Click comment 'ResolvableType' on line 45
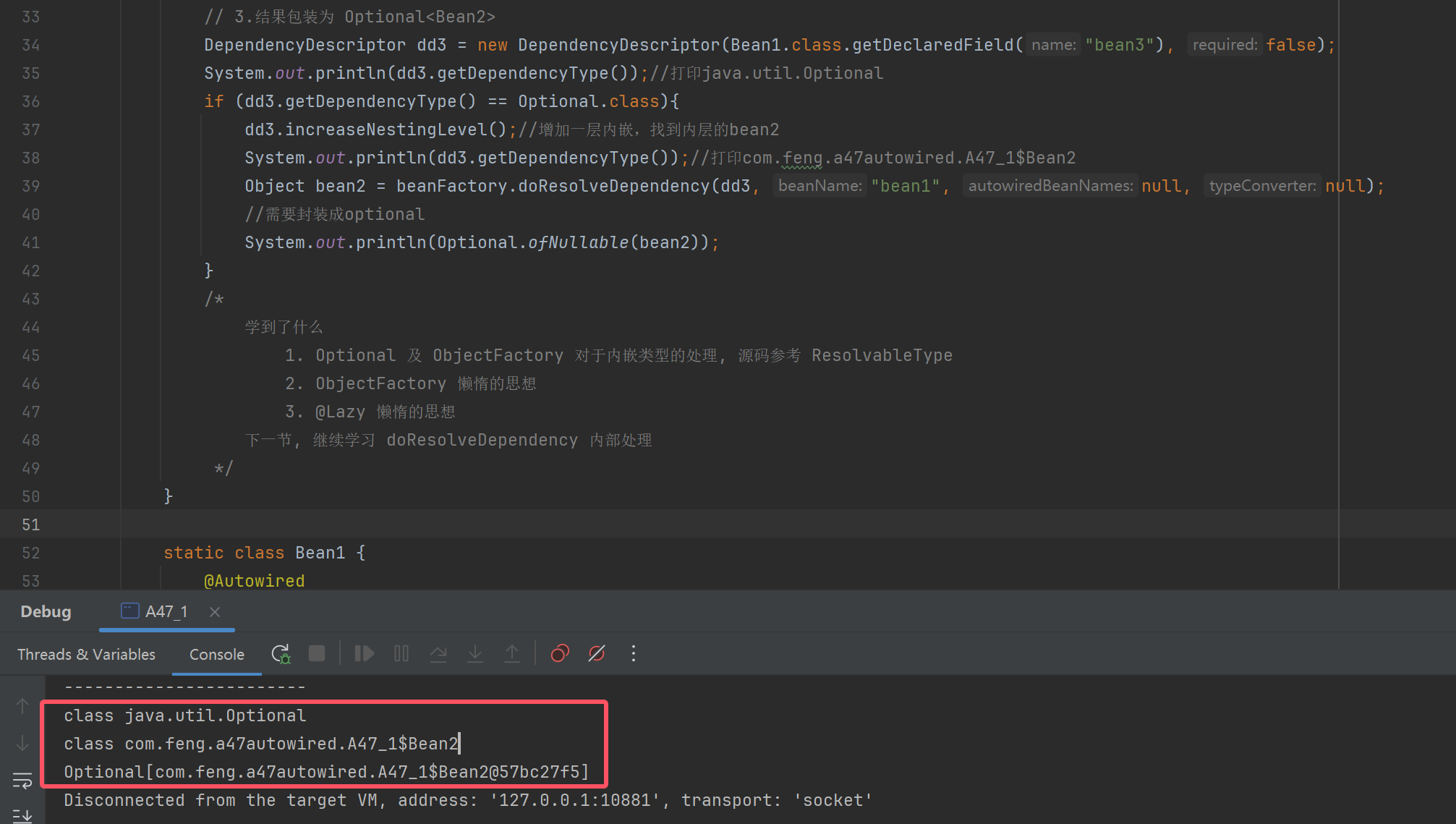Image resolution: width=1456 pixels, height=824 pixels. click(882, 355)
